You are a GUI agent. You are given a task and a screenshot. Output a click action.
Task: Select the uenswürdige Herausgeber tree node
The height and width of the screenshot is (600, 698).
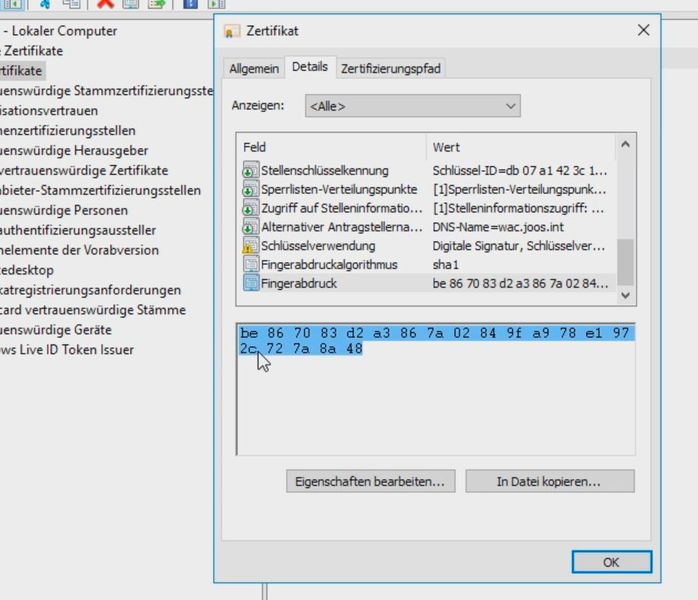click(x=74, y=150)
